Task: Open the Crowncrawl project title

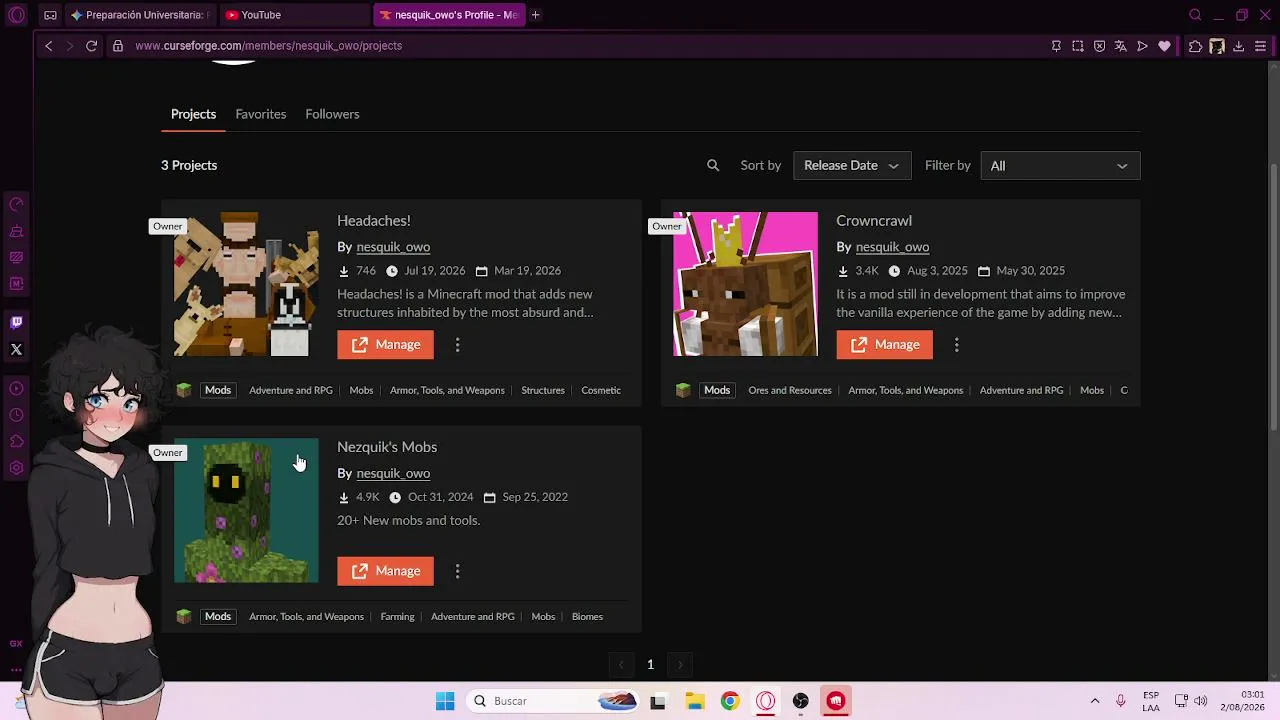Action: point(874,221)
